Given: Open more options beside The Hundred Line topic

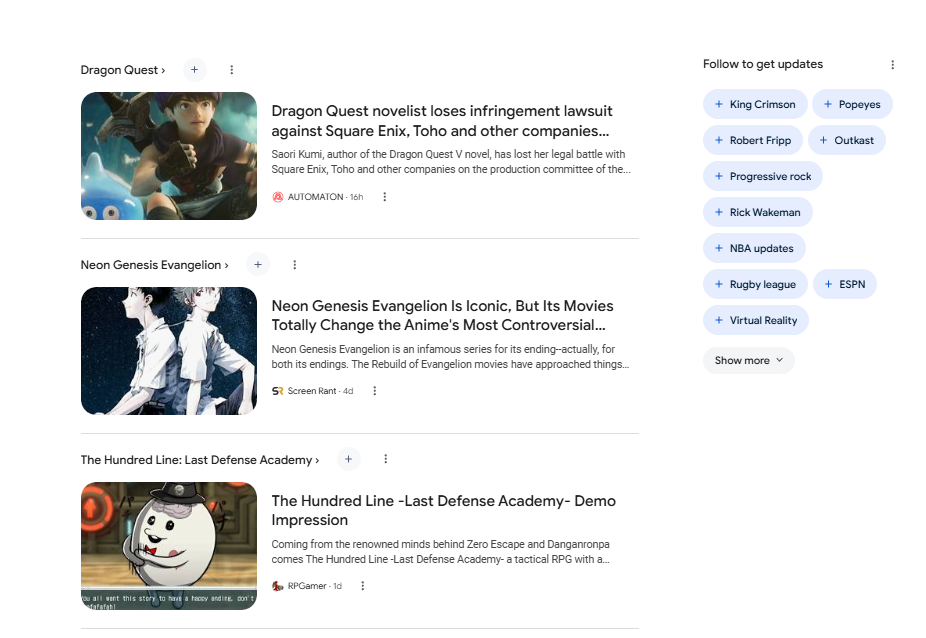Looking at the screenshot, I should tap(386, 459).
